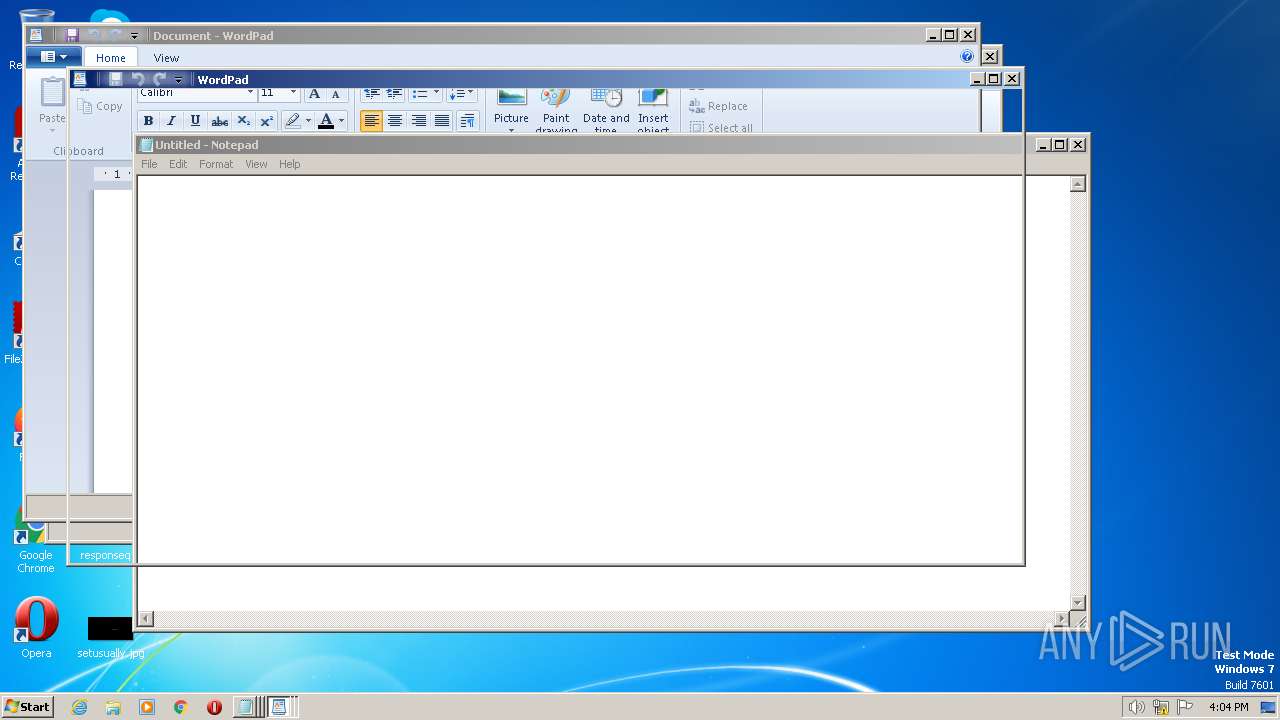The image size is (1280, 720).
Task: Switch to WordPad View tab
Action: point(166,58)
